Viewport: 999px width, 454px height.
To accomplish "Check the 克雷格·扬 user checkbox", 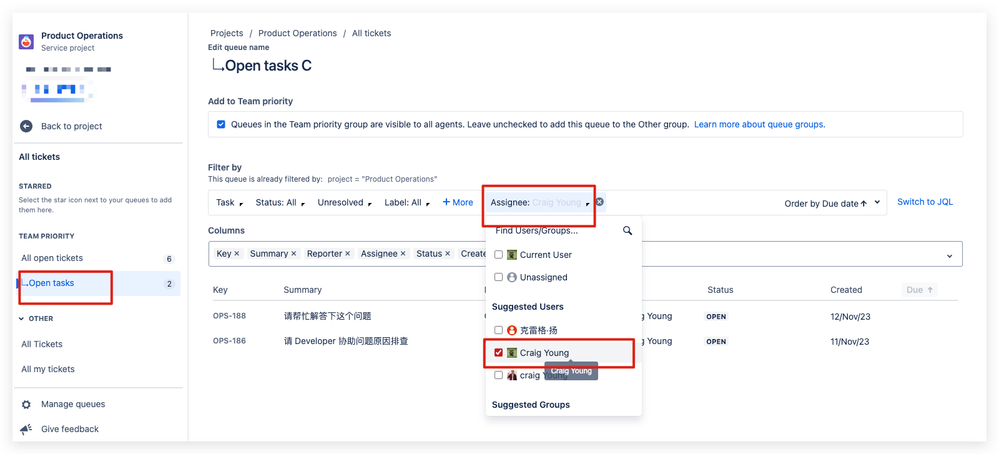I will click(499, 330).
